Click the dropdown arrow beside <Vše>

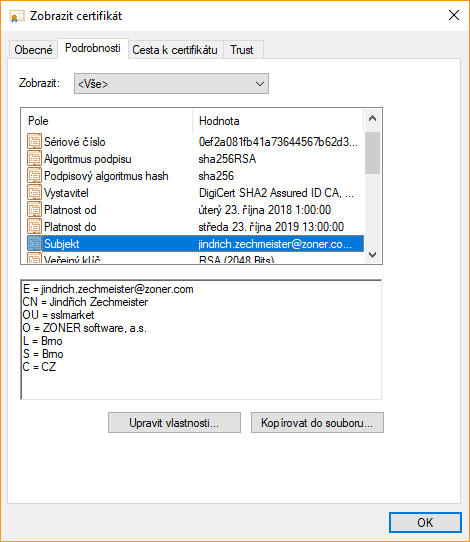[260, 84]
